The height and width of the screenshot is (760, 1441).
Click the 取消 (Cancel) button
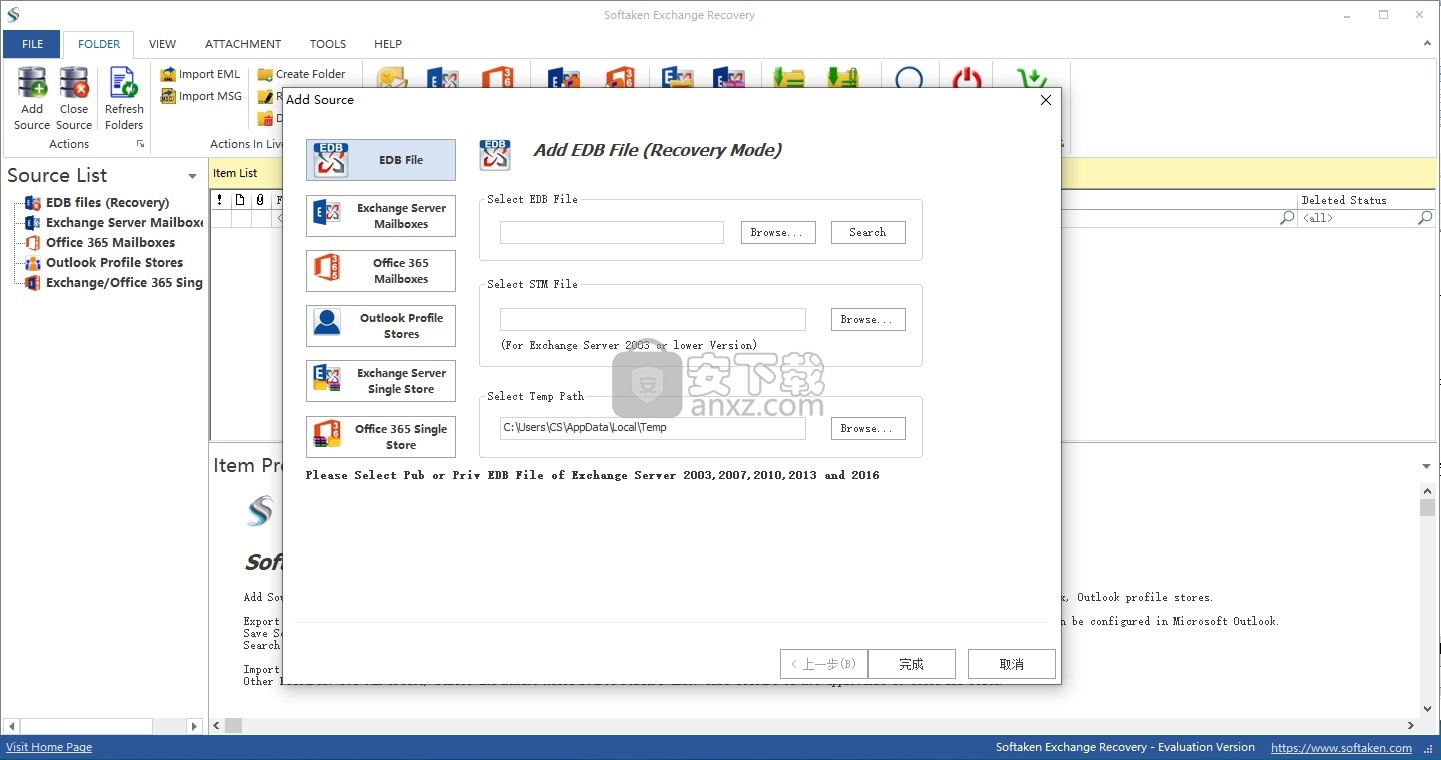click(1011, 664)
